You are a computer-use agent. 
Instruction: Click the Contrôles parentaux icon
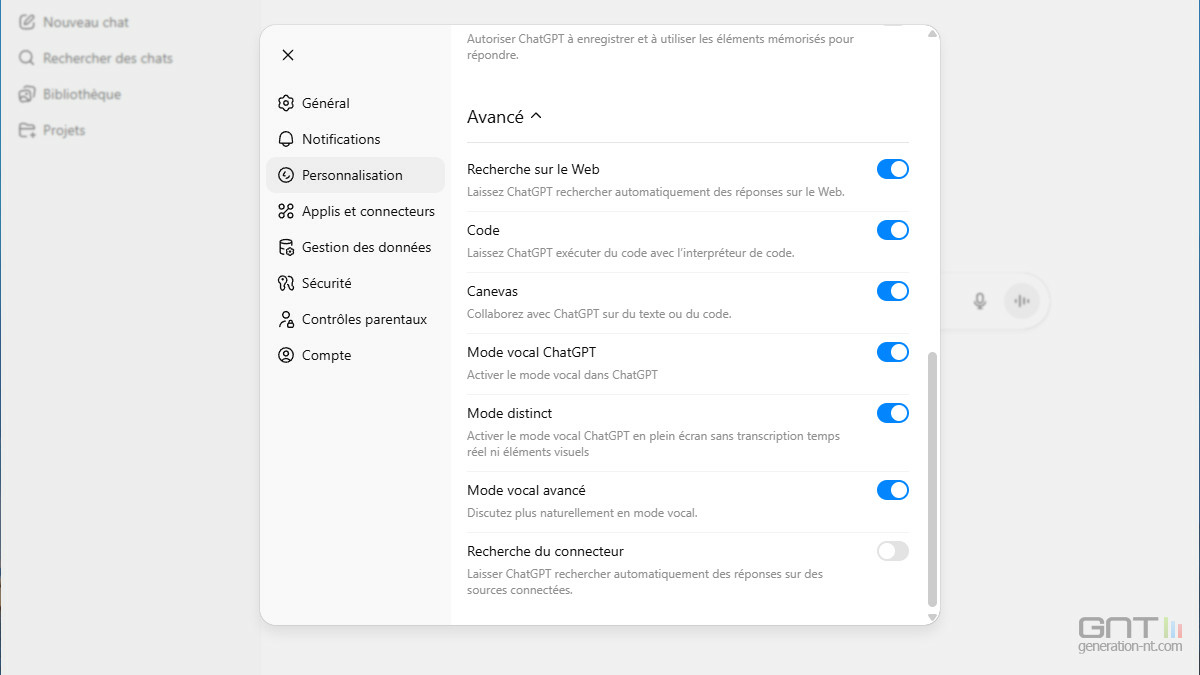tap(286, 319)
